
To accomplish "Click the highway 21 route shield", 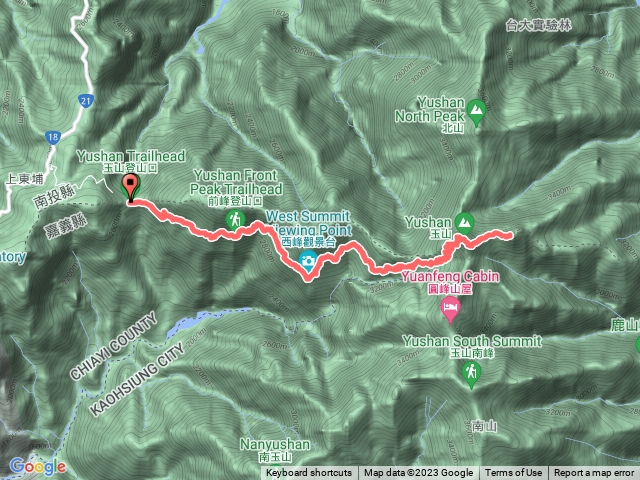I will pyautogui.click(x=86, y=100).
